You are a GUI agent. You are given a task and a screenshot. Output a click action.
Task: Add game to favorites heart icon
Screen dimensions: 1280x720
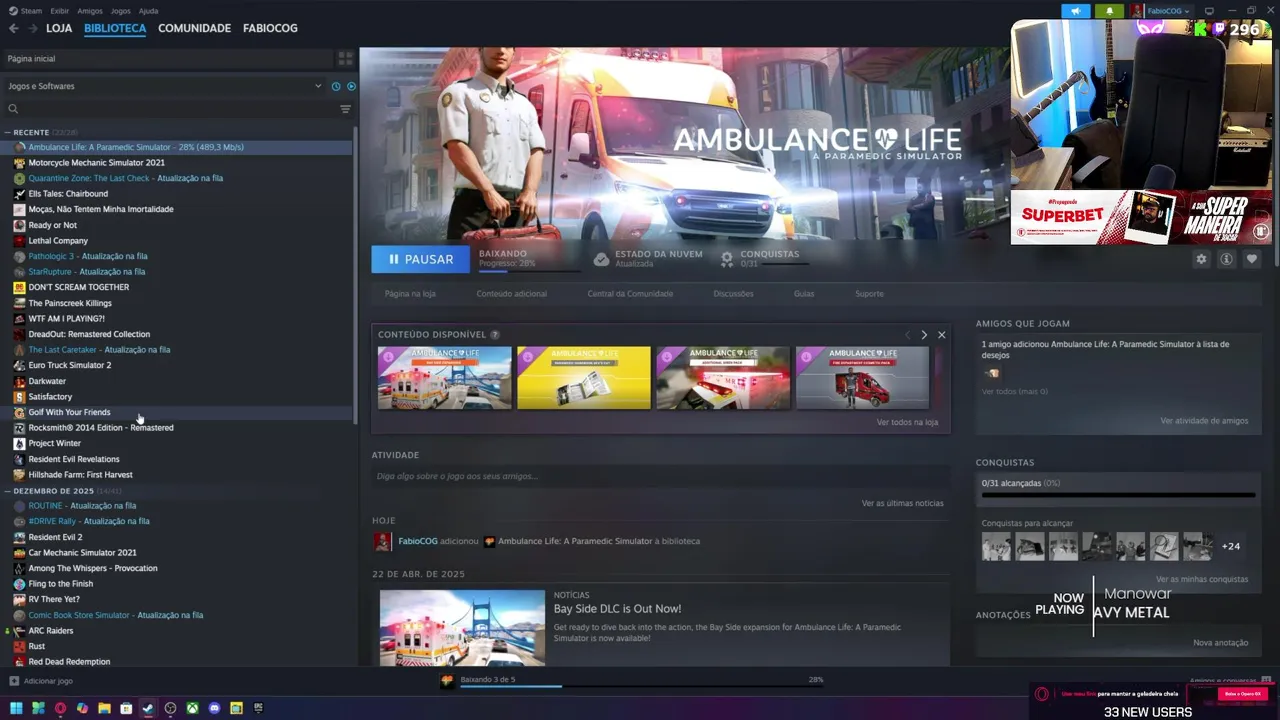pyautogui.click(x=1251, y=259)
